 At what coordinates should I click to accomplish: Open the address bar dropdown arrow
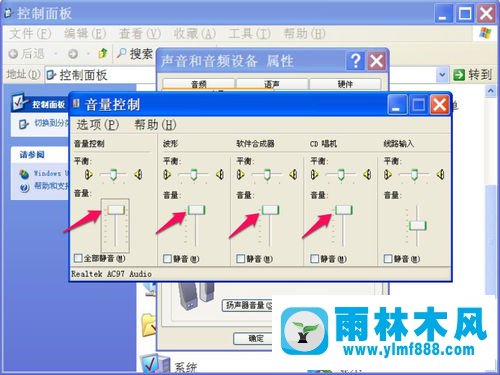(442, 75)
